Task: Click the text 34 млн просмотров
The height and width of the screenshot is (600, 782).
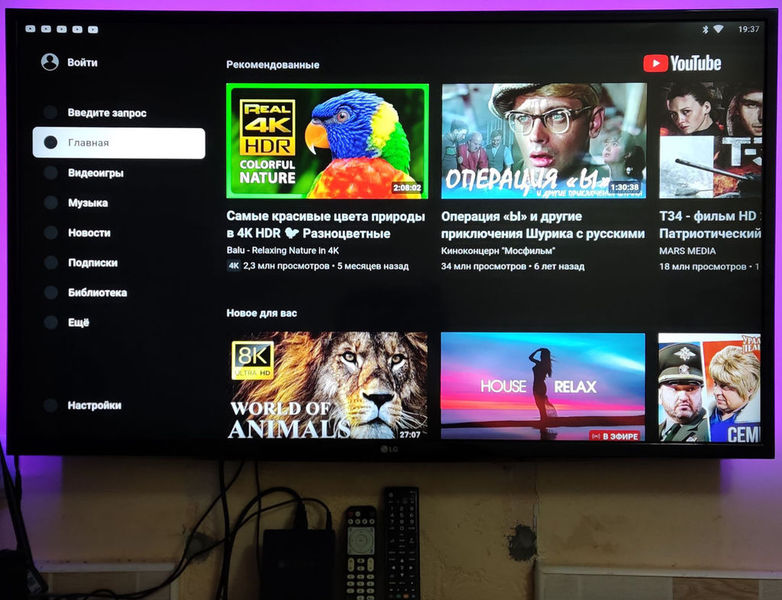Action: pos(484,267)
